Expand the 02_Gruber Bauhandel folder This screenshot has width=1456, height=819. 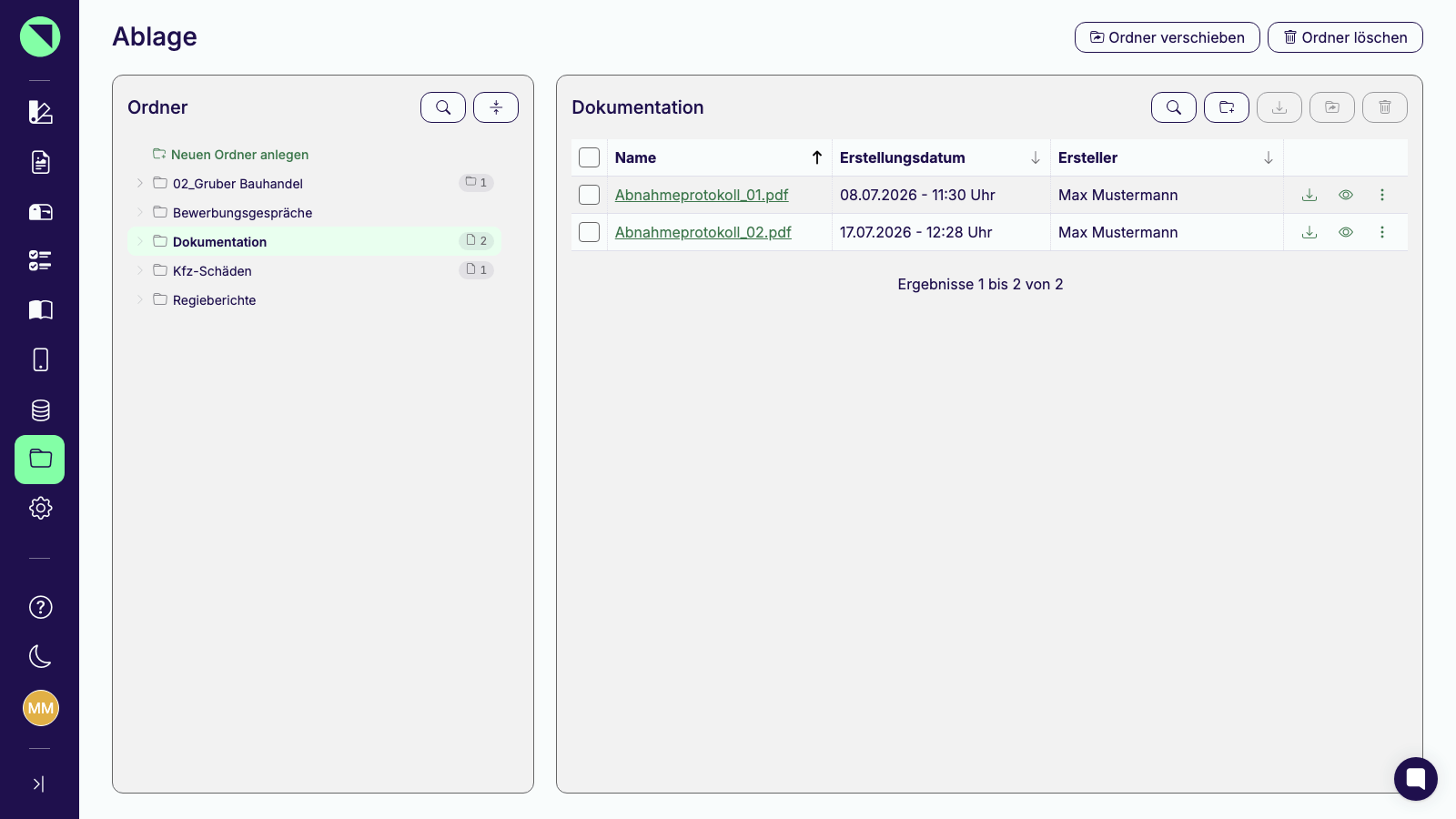140,183
